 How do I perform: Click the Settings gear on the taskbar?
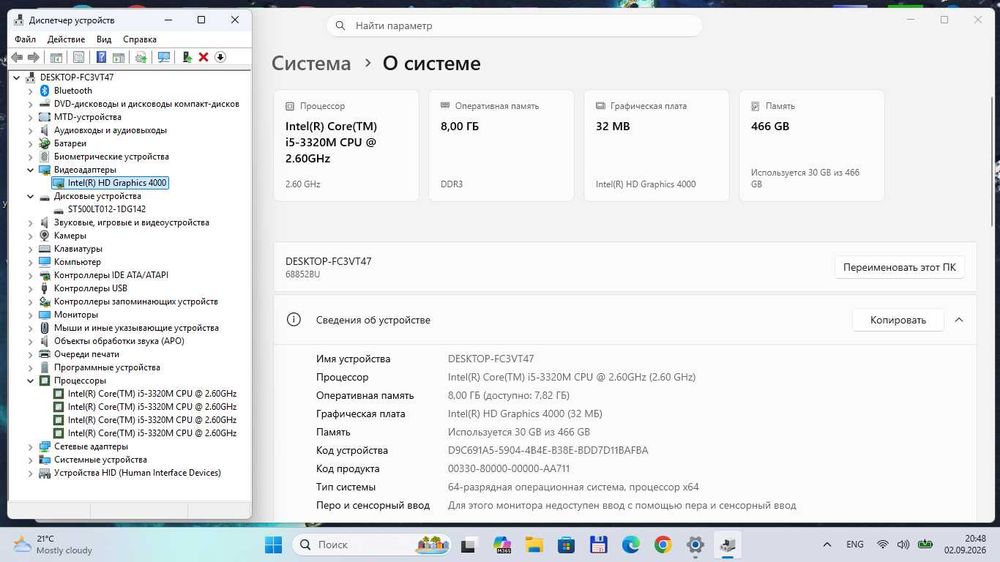[x=695, y=545]
